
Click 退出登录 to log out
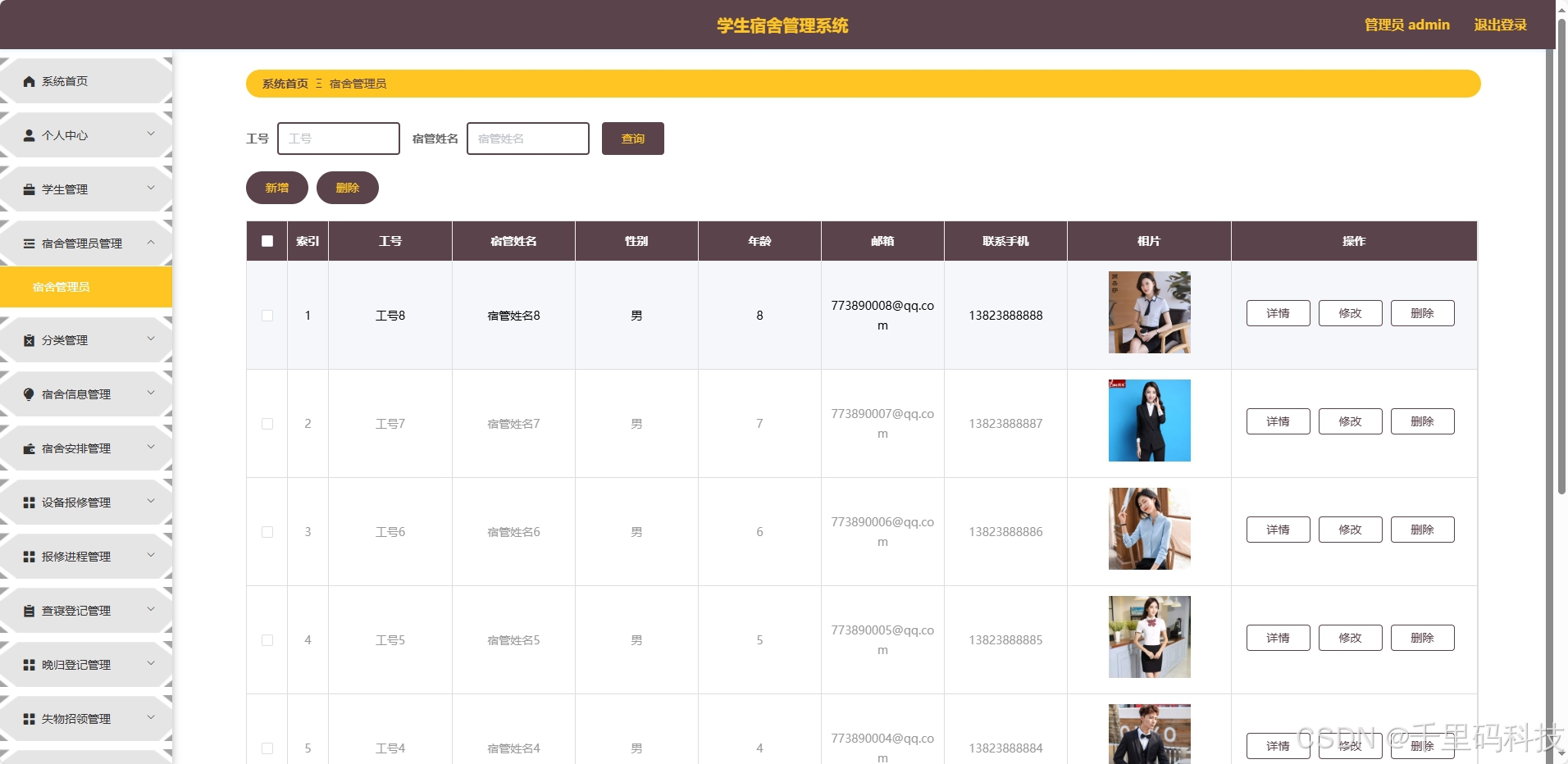(1501, 25)
